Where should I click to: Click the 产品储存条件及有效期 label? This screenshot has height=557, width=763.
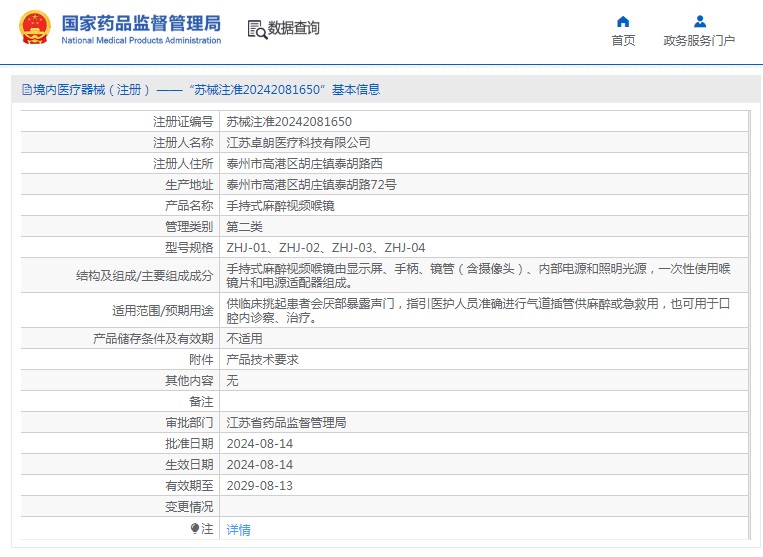coord(153,339)
